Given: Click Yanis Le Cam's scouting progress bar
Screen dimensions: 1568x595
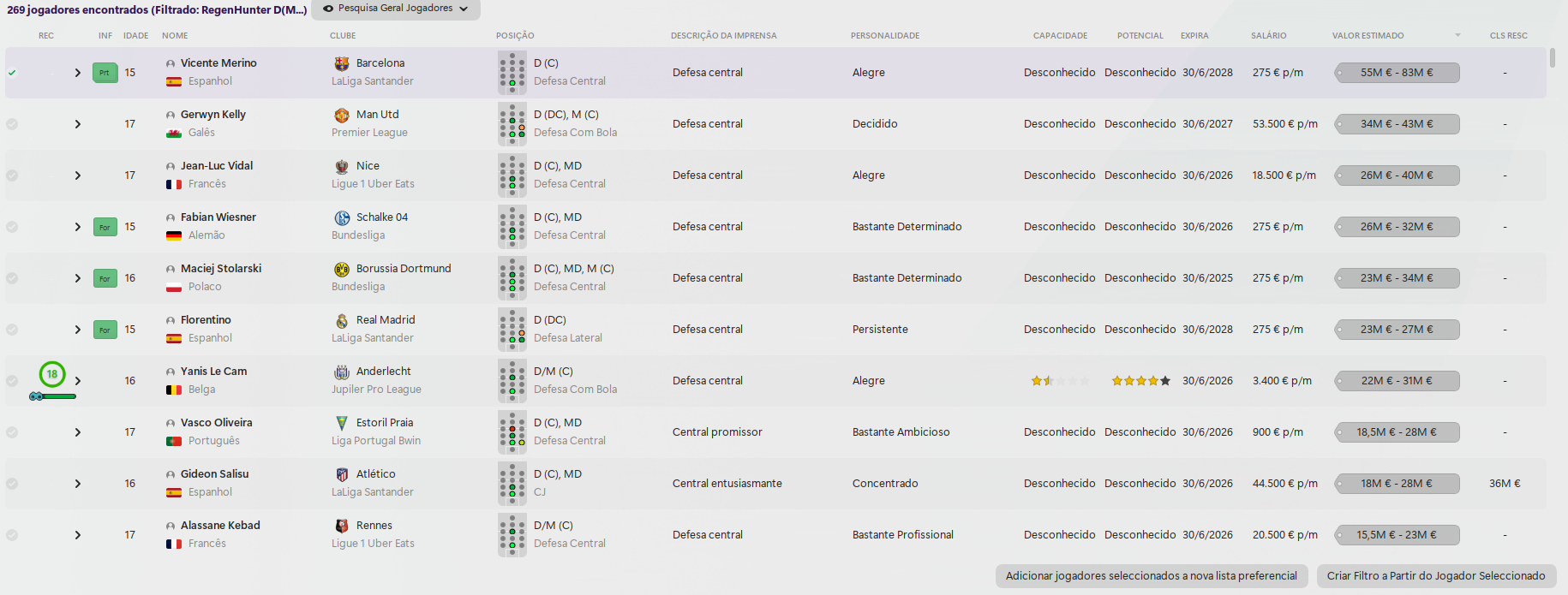Looking at the screenshot, I should (x=53, y=396).
